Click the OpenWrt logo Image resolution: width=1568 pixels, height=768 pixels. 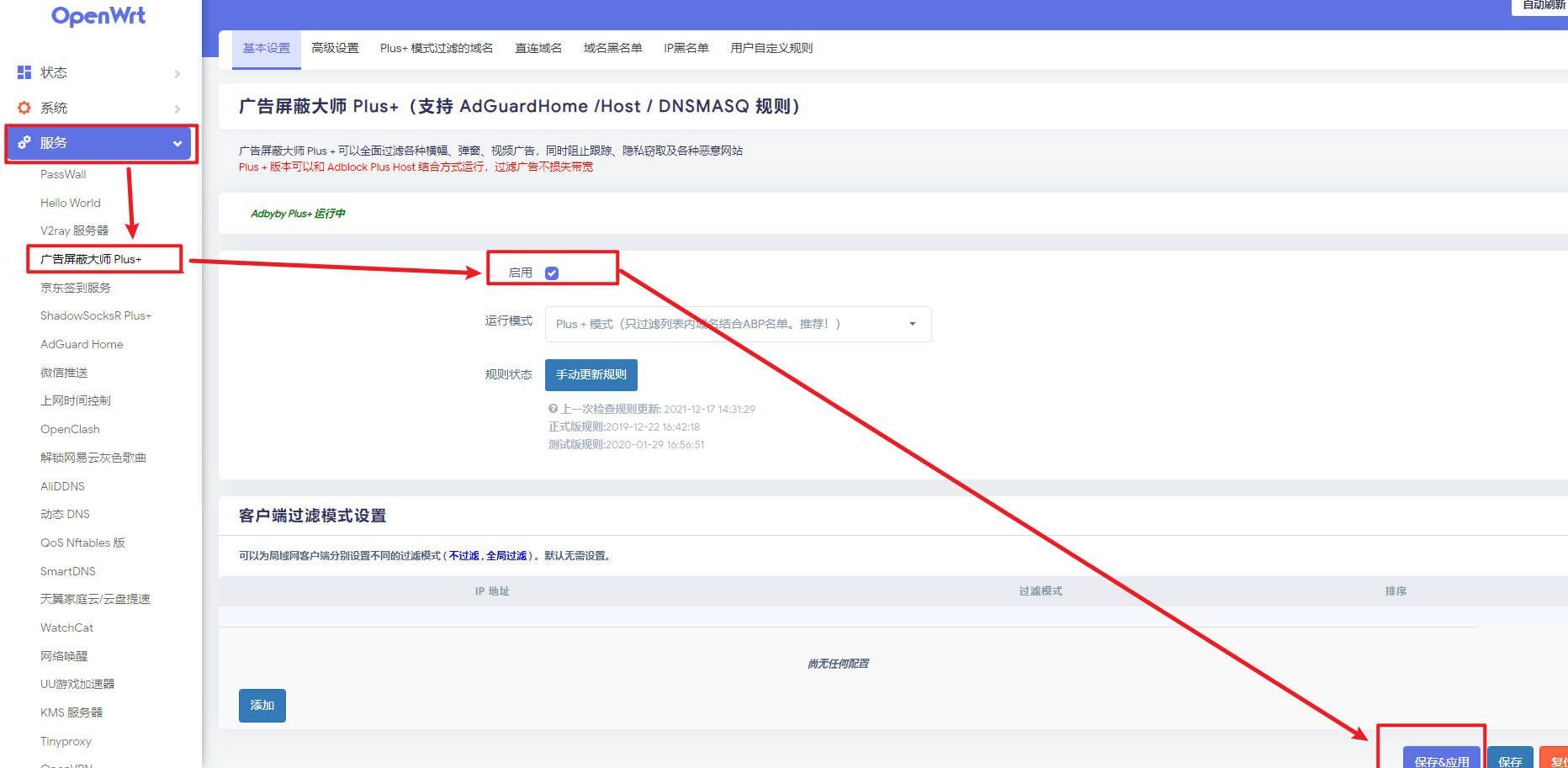(98, 16)
